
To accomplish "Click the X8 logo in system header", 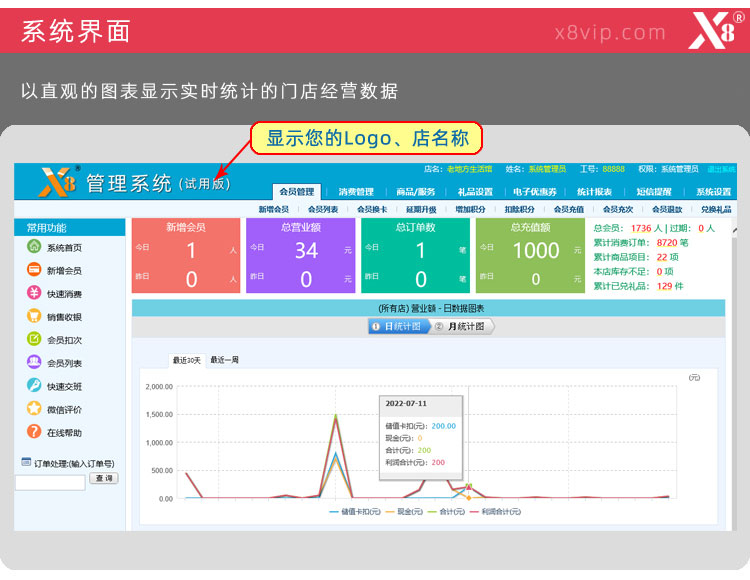I will (x=58, y=182).
